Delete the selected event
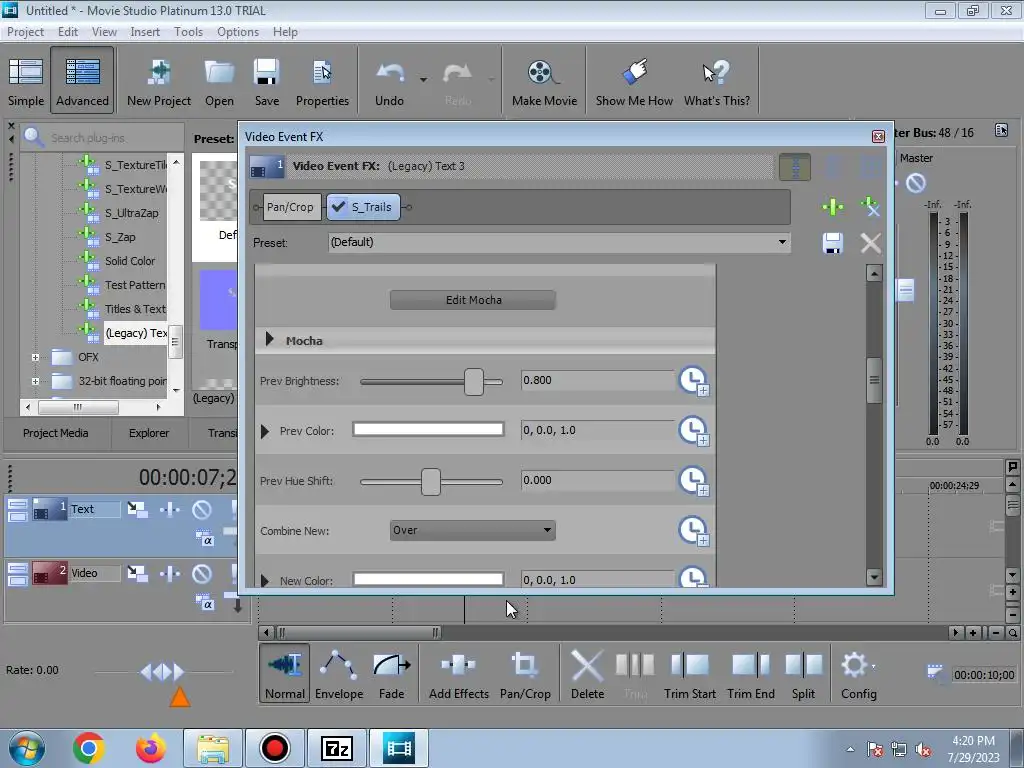The width and height of the screenshot is (1024, 768). coord(587,674)
